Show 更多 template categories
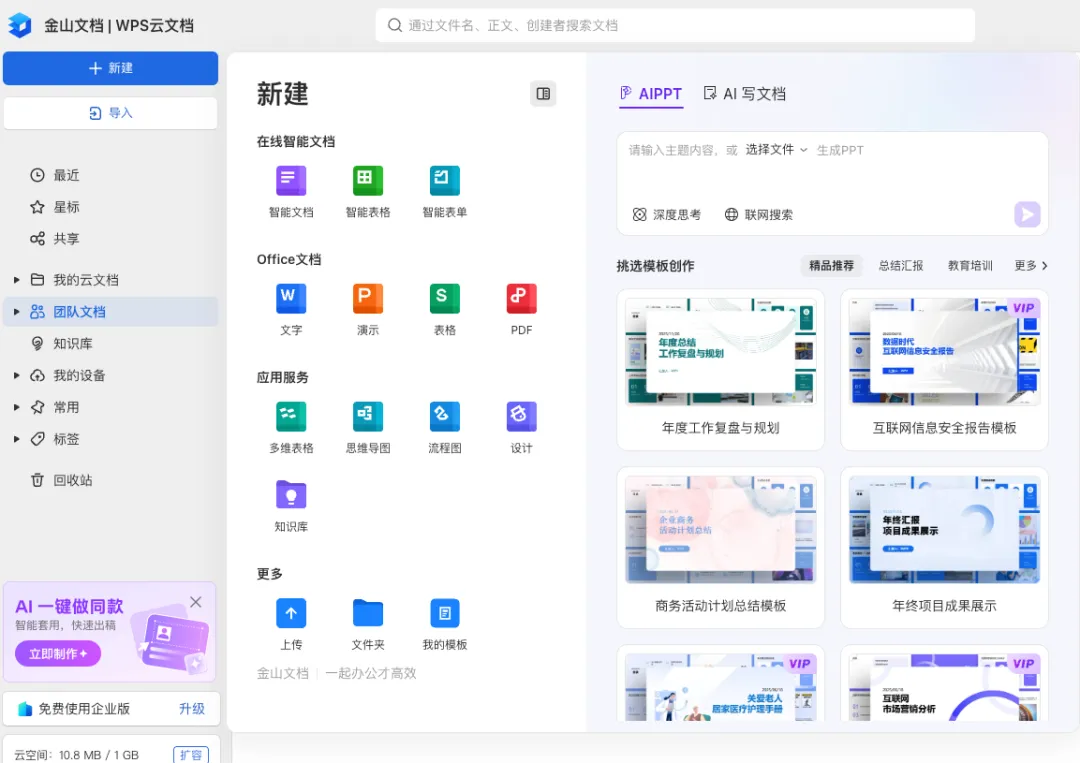This screenshot has width=1080, height=763. pyautogui.click(x=1031, y=265)
